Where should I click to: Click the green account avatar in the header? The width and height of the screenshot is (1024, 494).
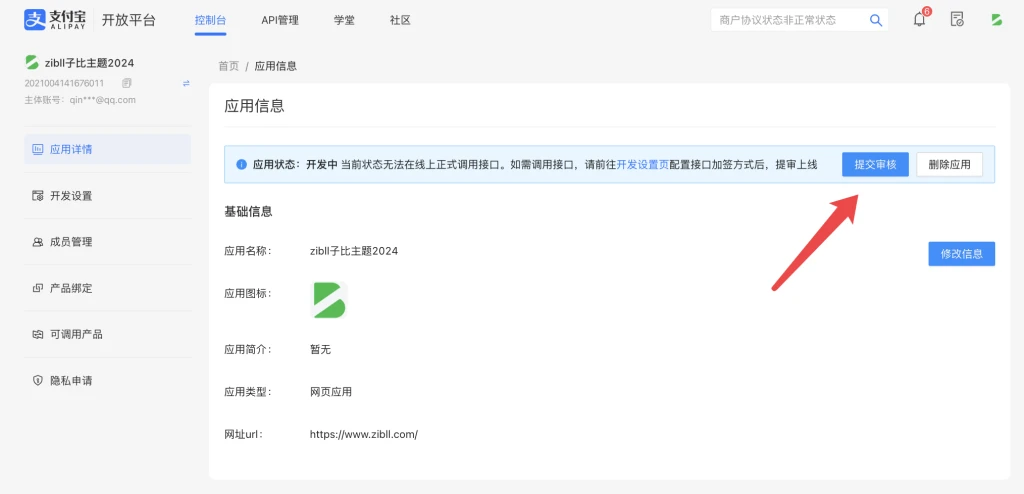996,19
